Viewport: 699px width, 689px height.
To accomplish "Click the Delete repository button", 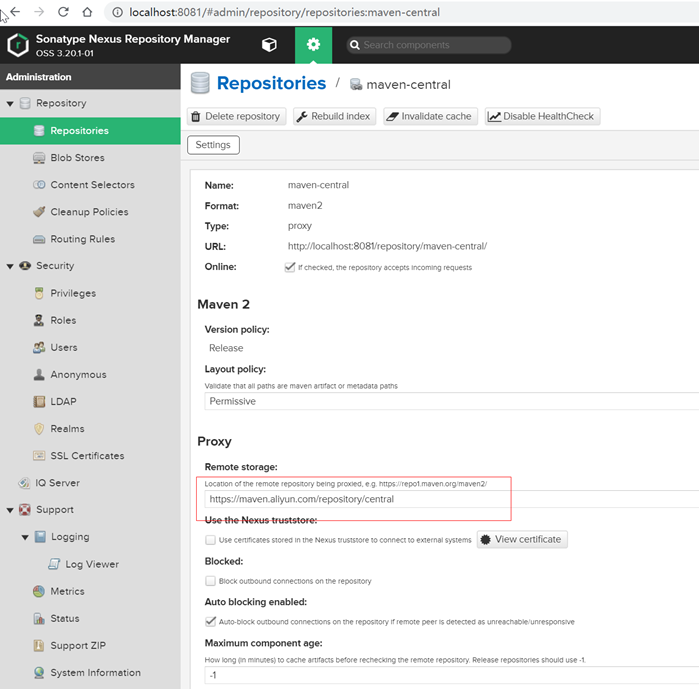I will 236,116.
